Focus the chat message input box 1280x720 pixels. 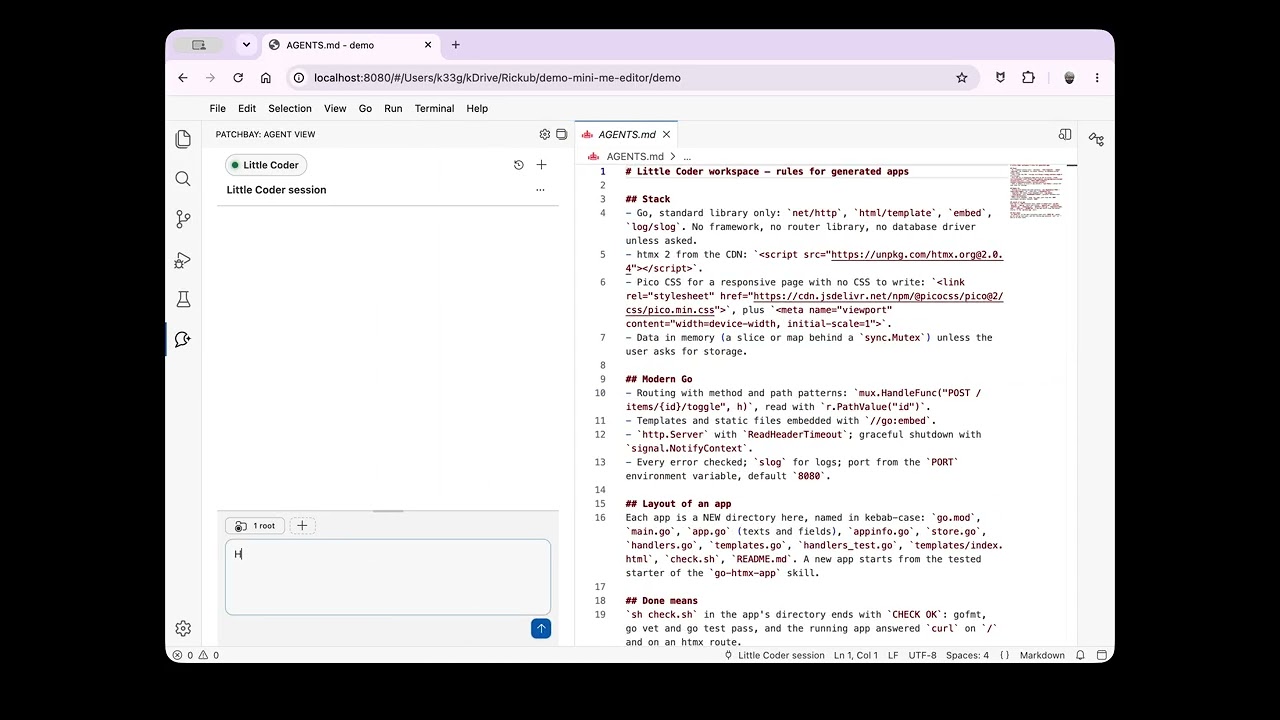[388, 577]
